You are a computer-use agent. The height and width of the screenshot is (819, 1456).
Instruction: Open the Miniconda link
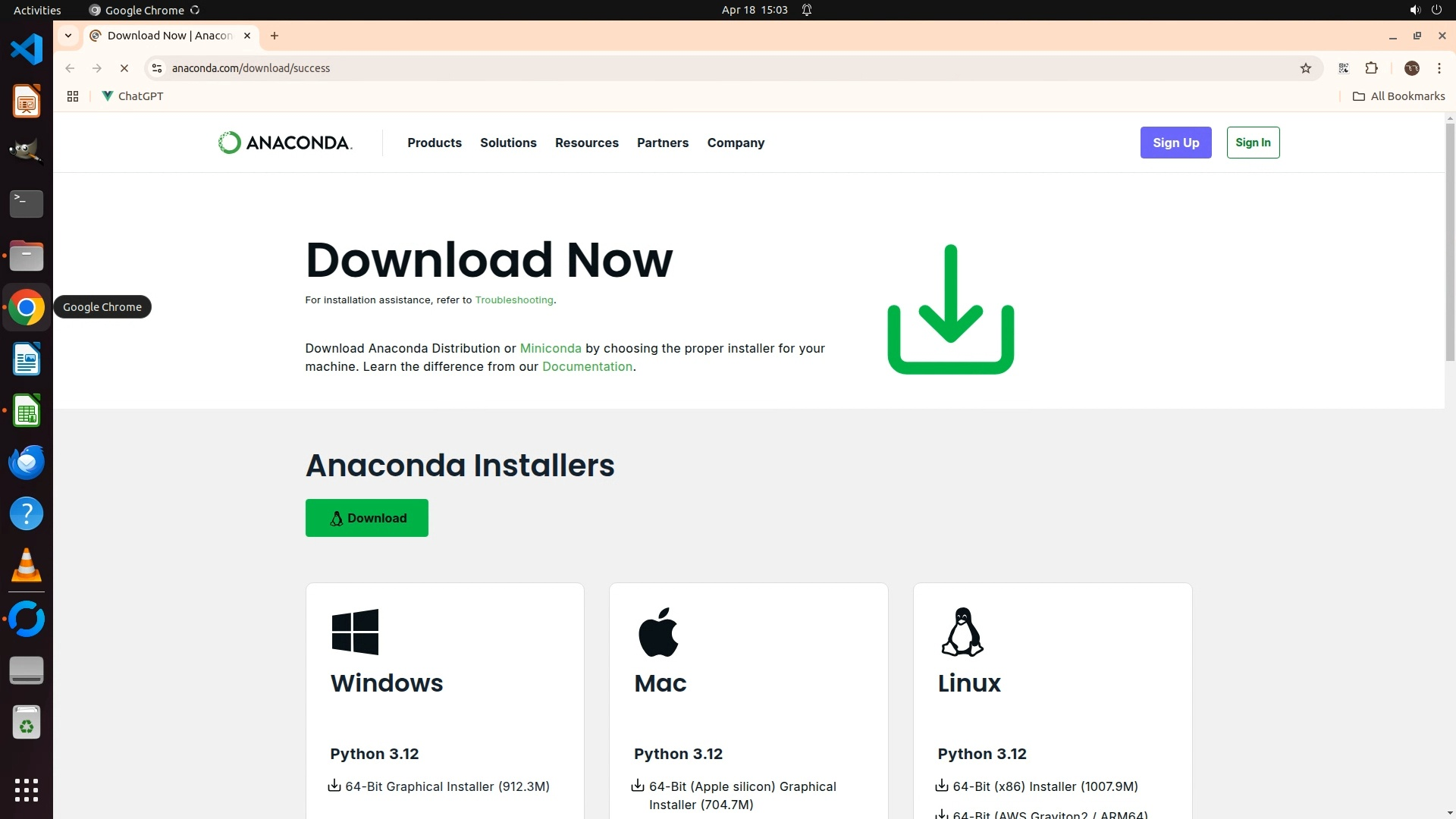pos(550,348)
